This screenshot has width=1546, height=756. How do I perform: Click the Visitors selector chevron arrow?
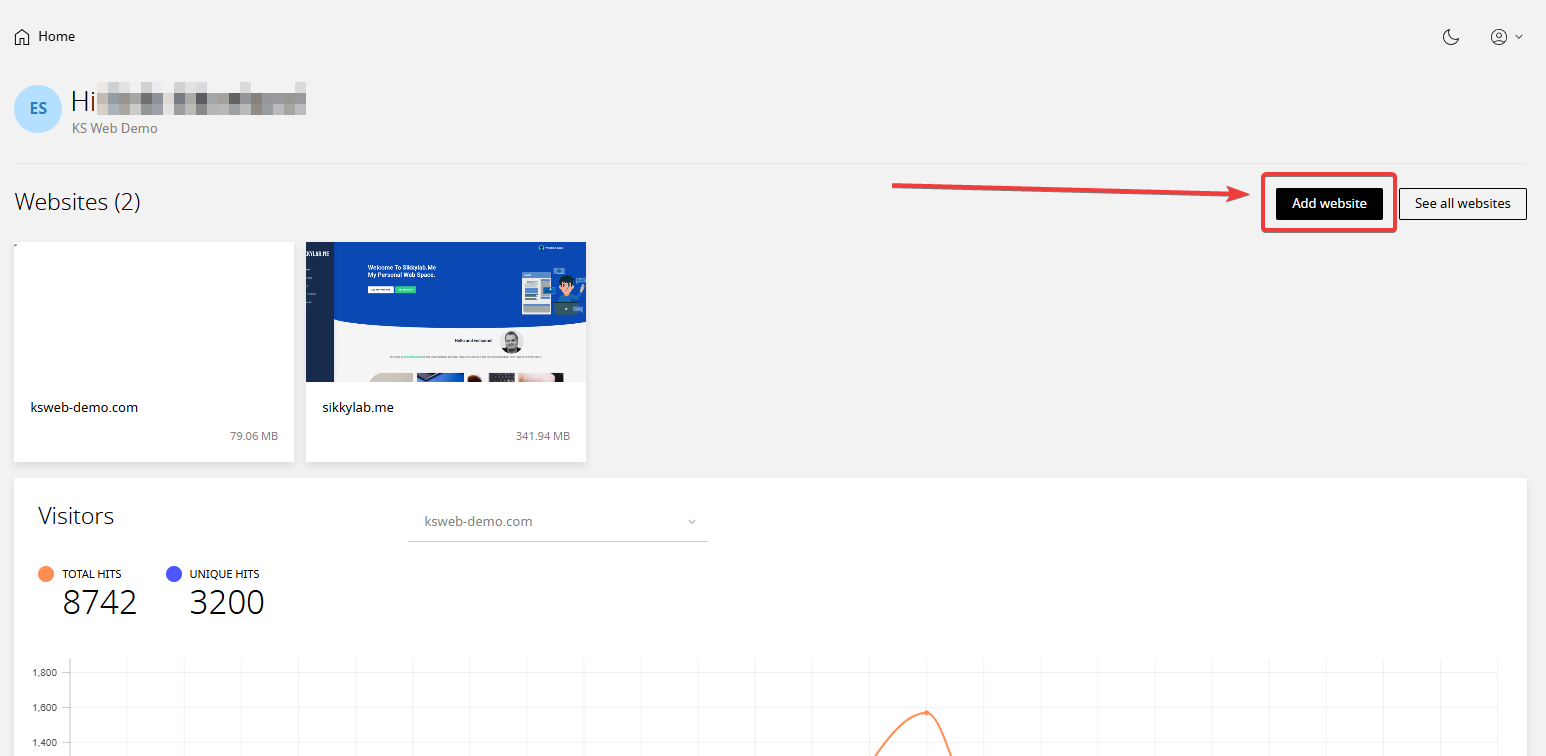[x=691, y=522]
